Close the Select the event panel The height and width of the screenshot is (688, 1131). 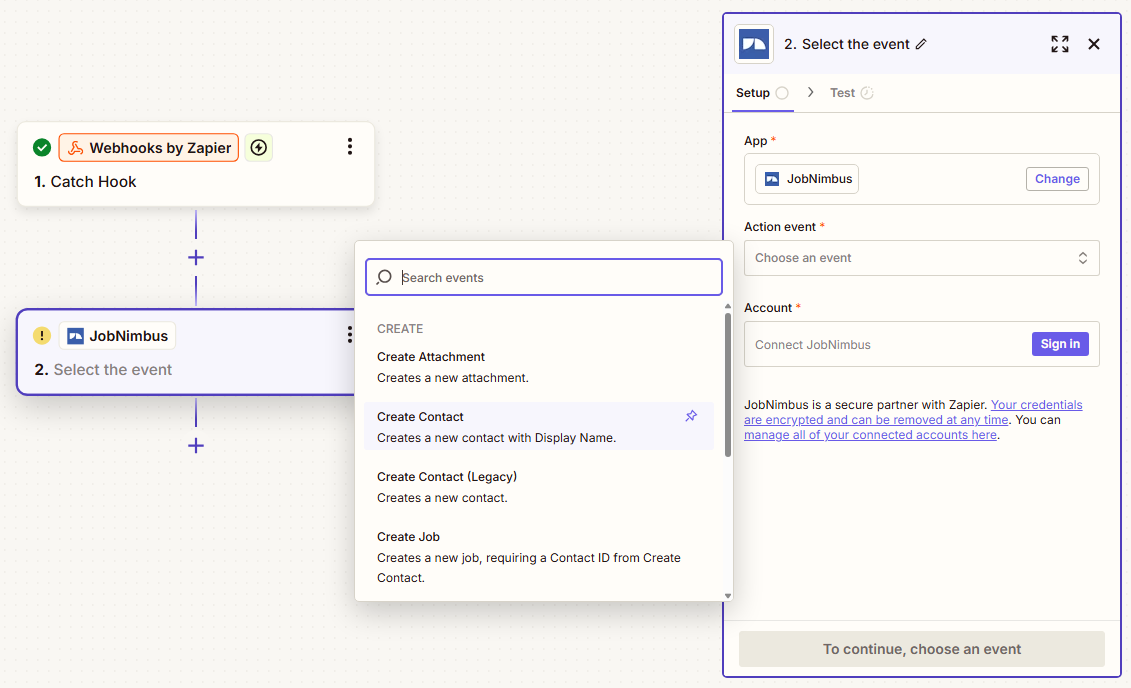(x=1093, y=44)
